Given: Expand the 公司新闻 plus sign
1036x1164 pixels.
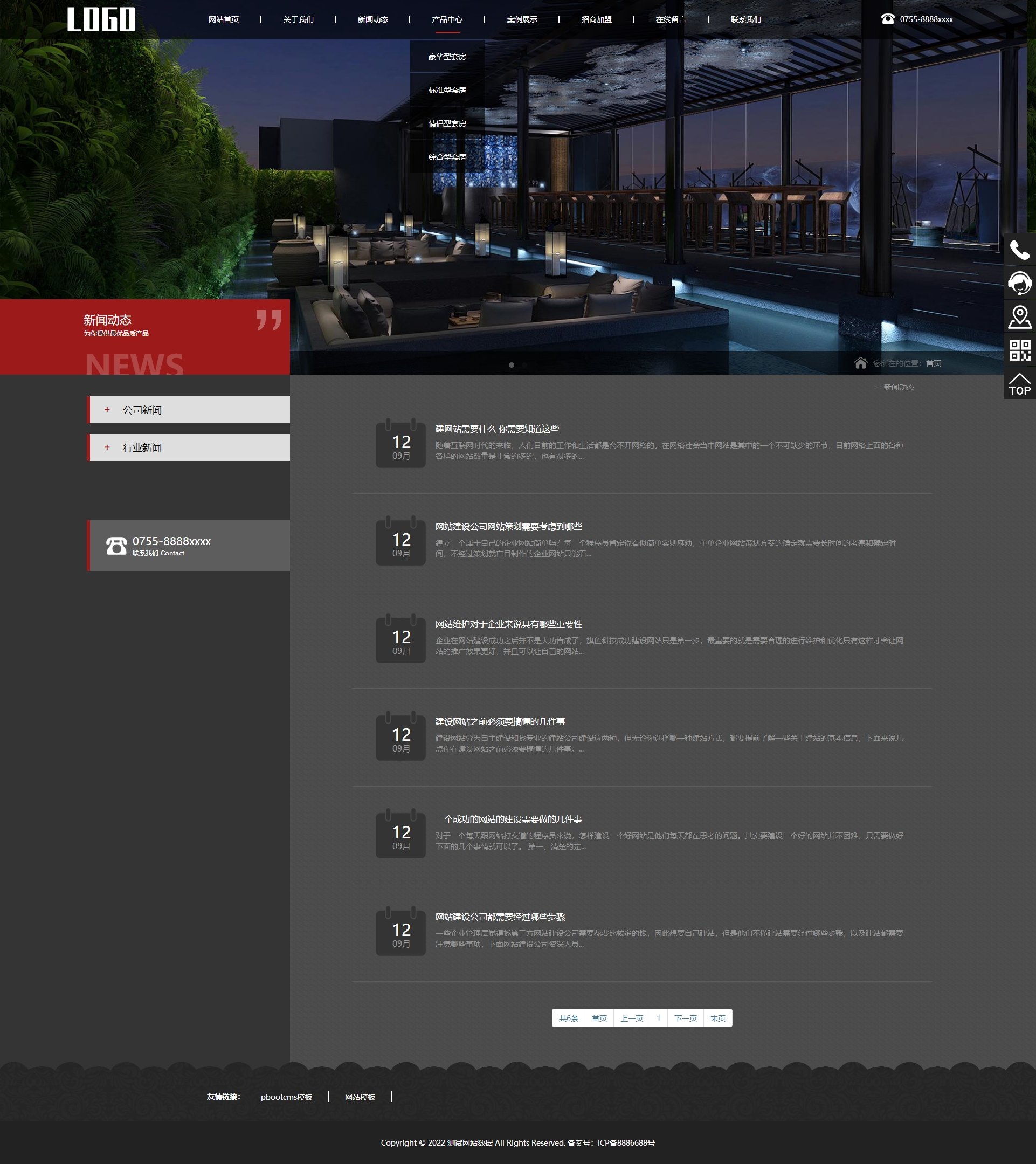Looking at the screenshot, I should tap(107, 409).
